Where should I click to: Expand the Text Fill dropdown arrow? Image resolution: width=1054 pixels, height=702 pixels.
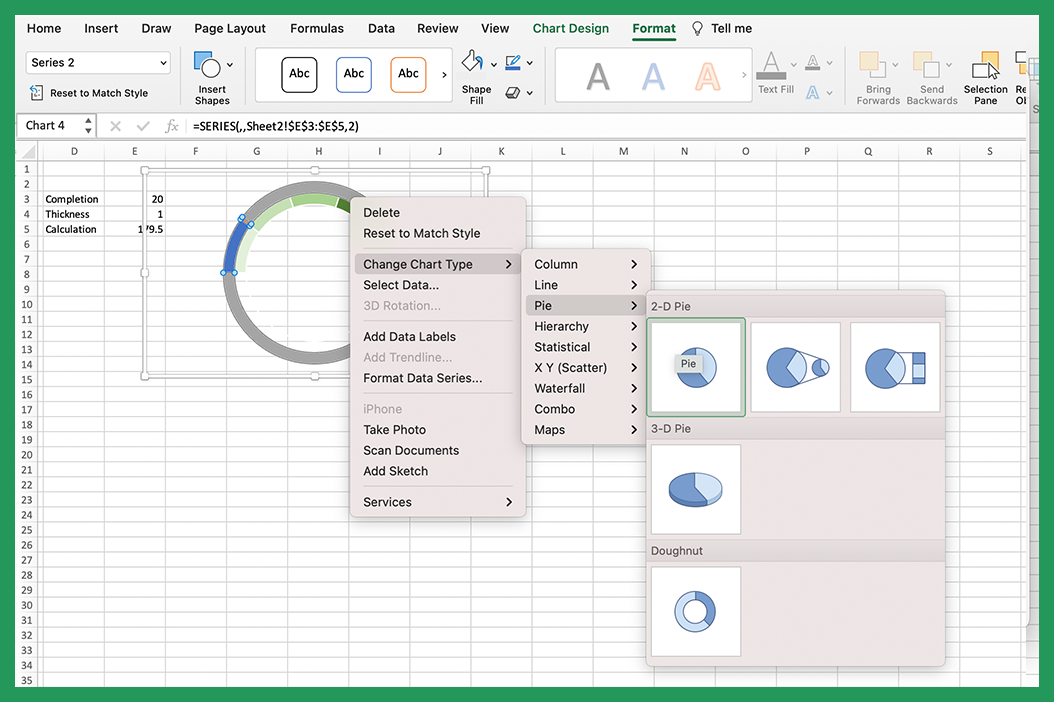[794, 65]
